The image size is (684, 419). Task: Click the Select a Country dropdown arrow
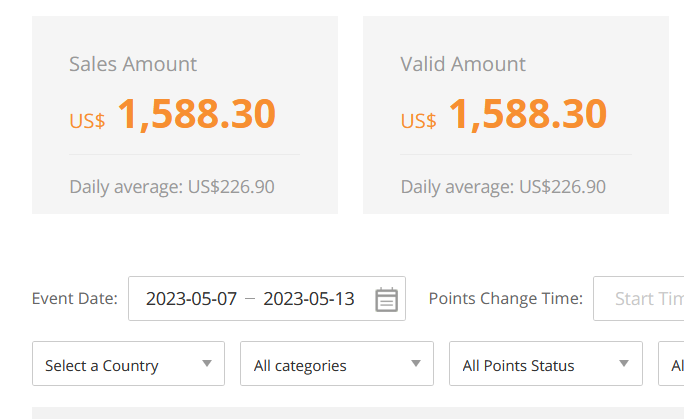(x=207, y=364)
